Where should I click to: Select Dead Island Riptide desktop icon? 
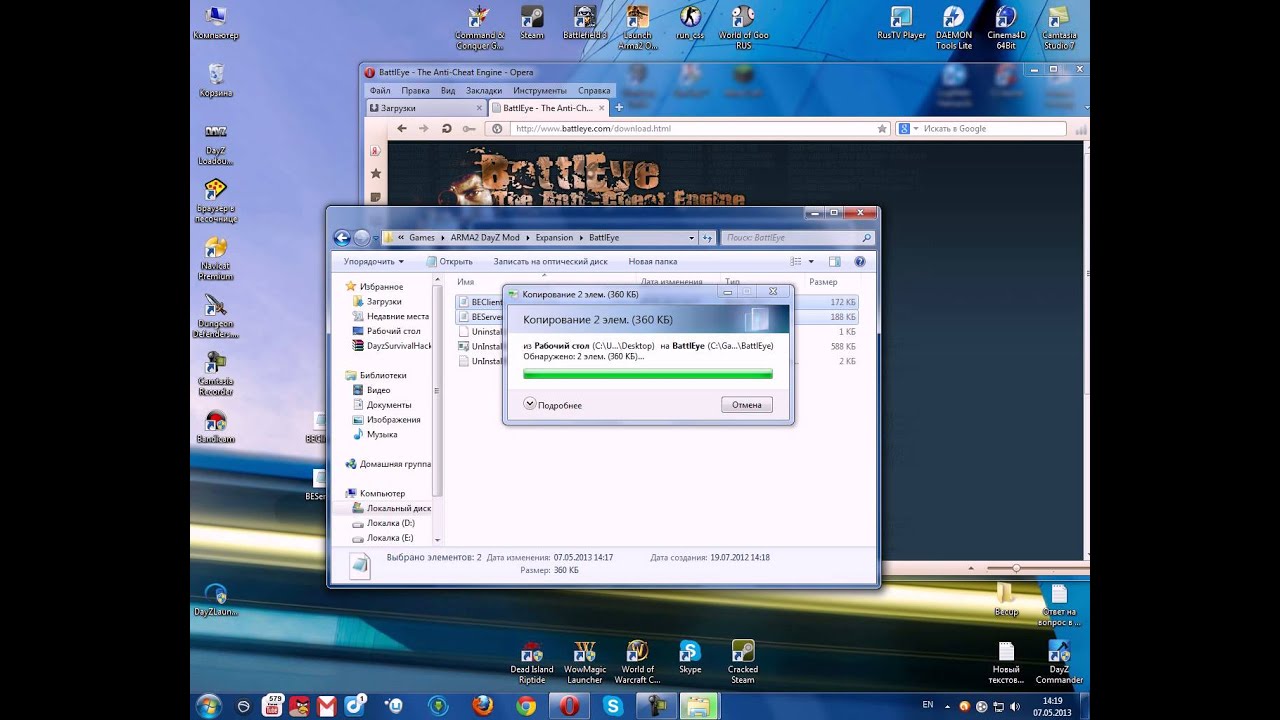[532, 662]
